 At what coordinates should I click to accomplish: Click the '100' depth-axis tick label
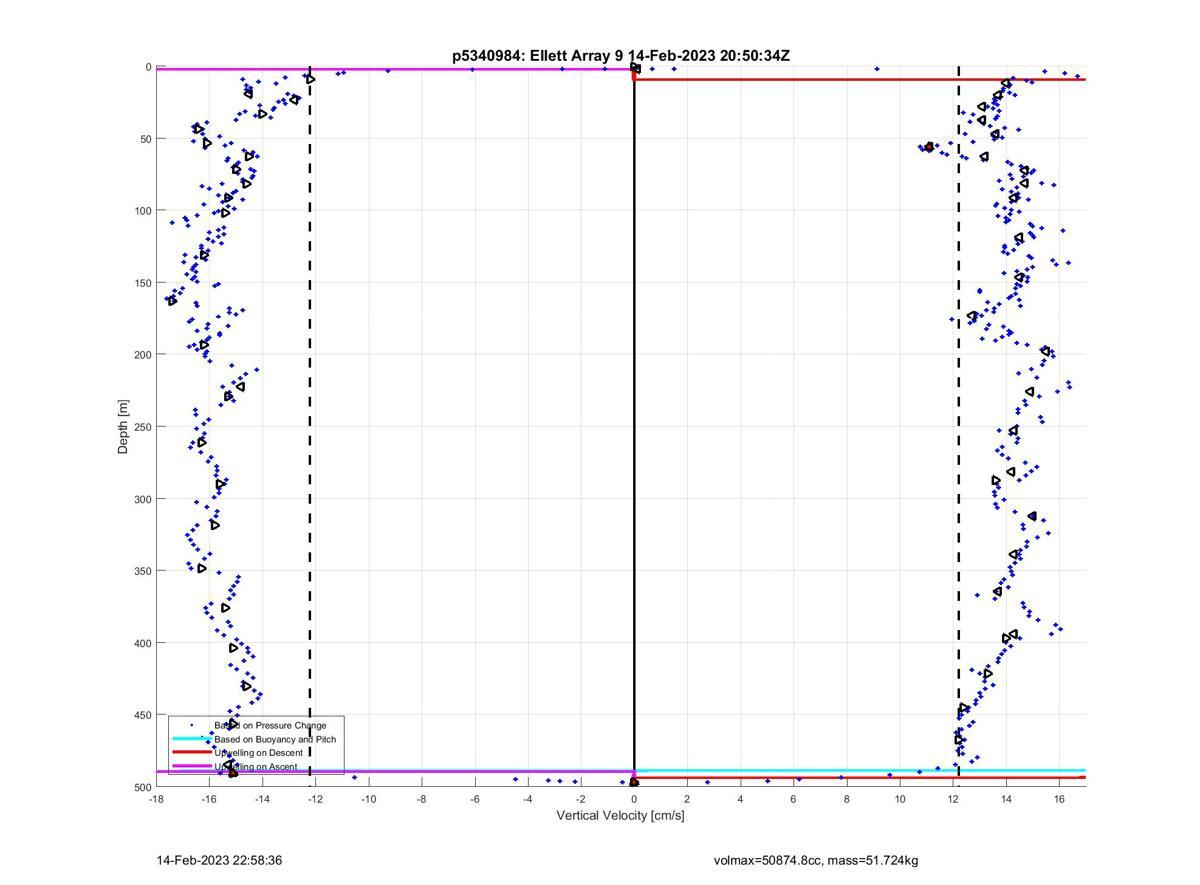point(142,211)
